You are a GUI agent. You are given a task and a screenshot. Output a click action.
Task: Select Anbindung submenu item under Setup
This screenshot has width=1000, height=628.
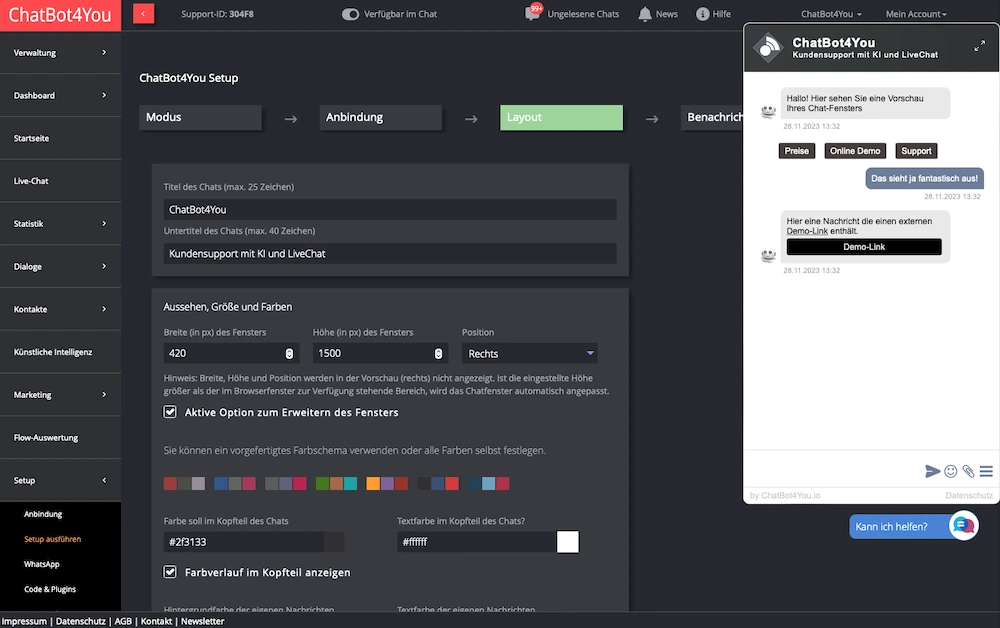(43, 514)
